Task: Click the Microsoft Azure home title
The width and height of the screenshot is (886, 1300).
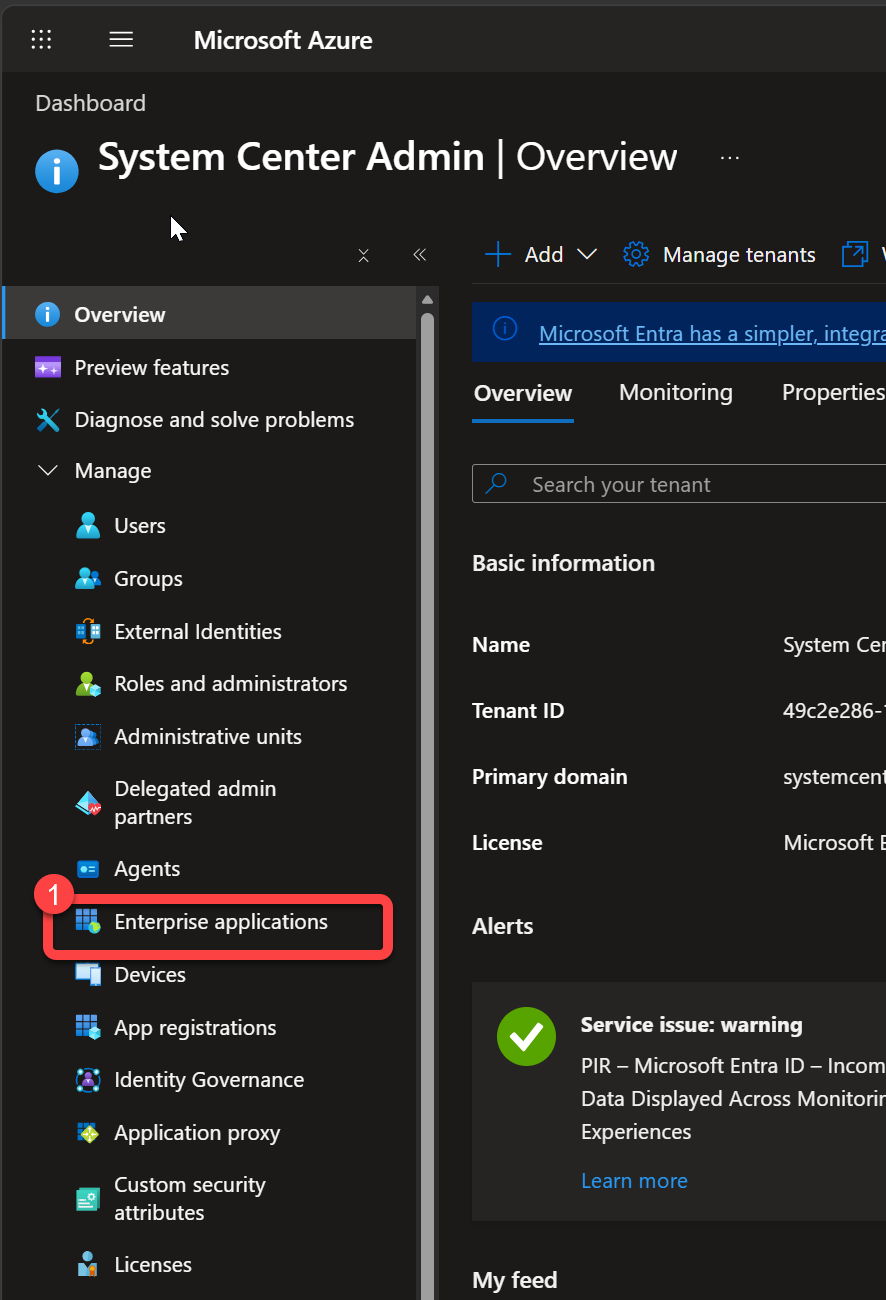Action: pos(283,40)
